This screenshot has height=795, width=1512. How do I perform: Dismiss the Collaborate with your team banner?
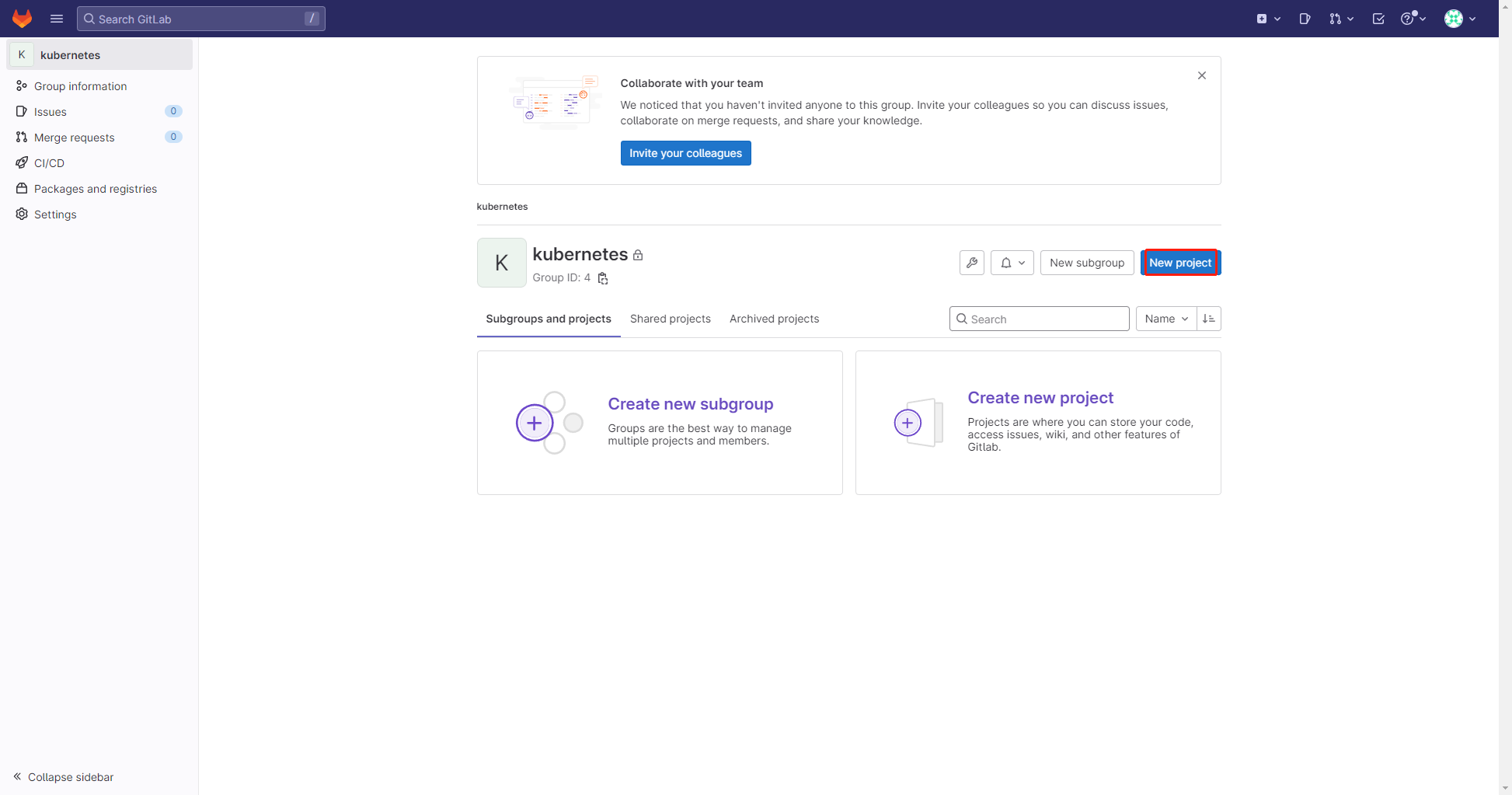click(x=1202, y=75)
